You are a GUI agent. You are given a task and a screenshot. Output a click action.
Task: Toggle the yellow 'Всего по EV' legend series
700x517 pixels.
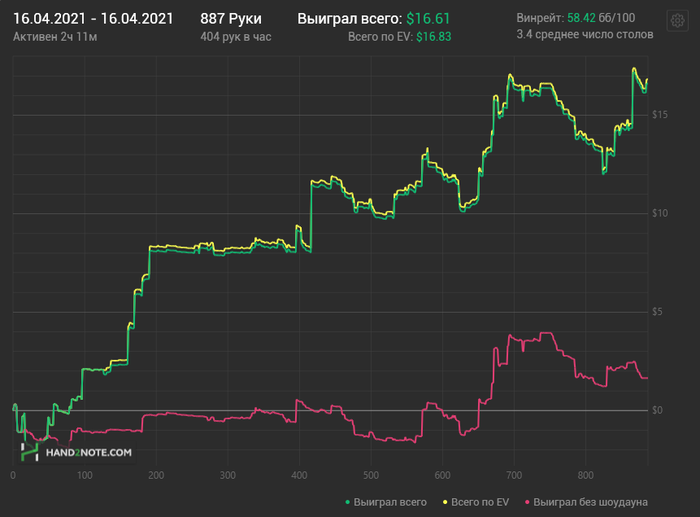475,502
